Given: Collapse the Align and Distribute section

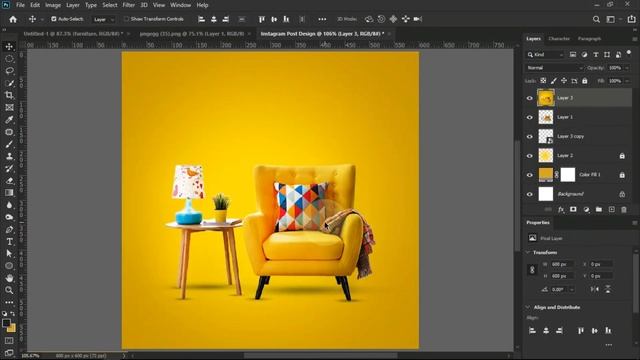Looking at the screenshot, I should [528, 307].
